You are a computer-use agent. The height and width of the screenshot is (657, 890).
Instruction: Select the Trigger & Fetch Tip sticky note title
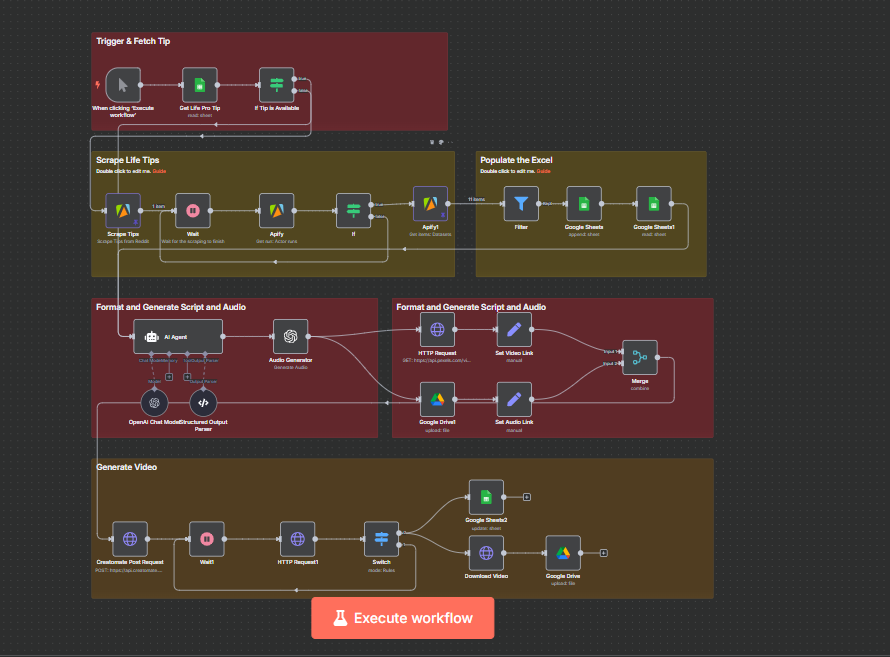tap(133, 41)
